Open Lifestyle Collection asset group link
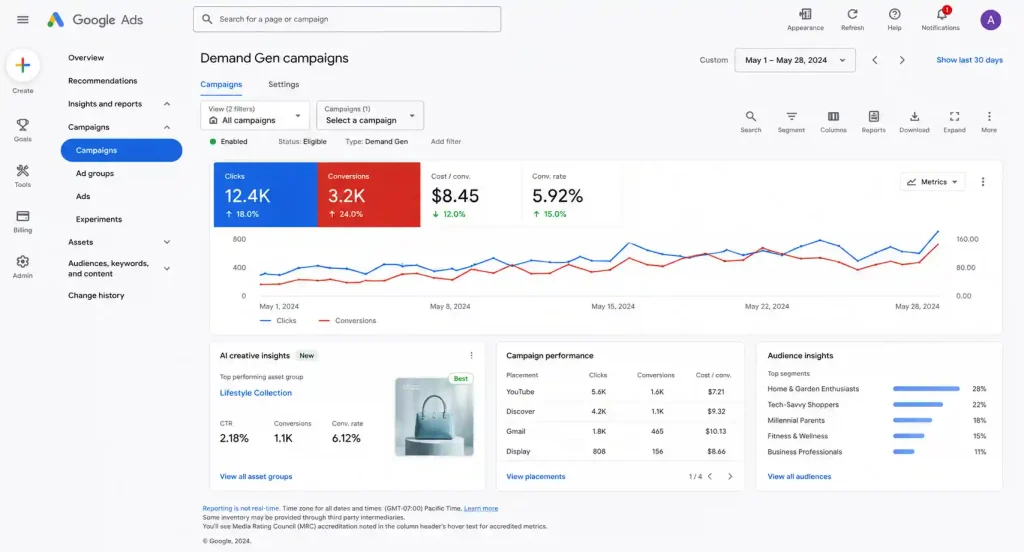1024x552 pixels. [x=255, y=393]
